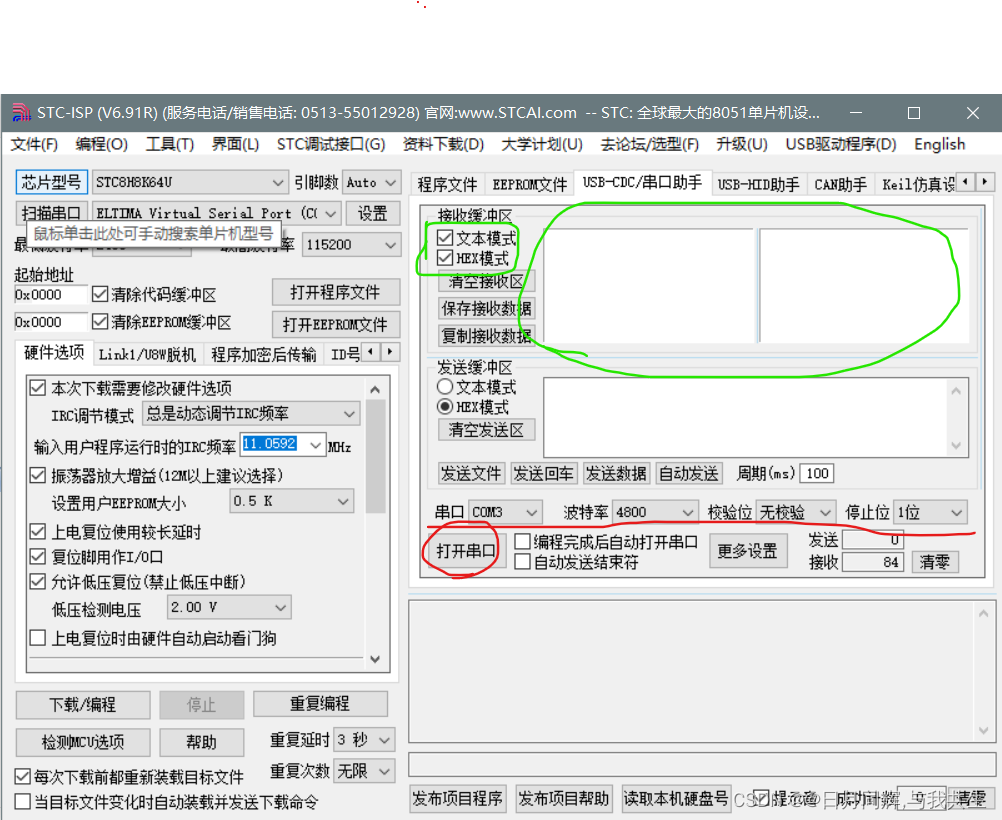Switch to USB-HID助手 tab
Viewport: 1002px width, 820px height.
[758, 184]
